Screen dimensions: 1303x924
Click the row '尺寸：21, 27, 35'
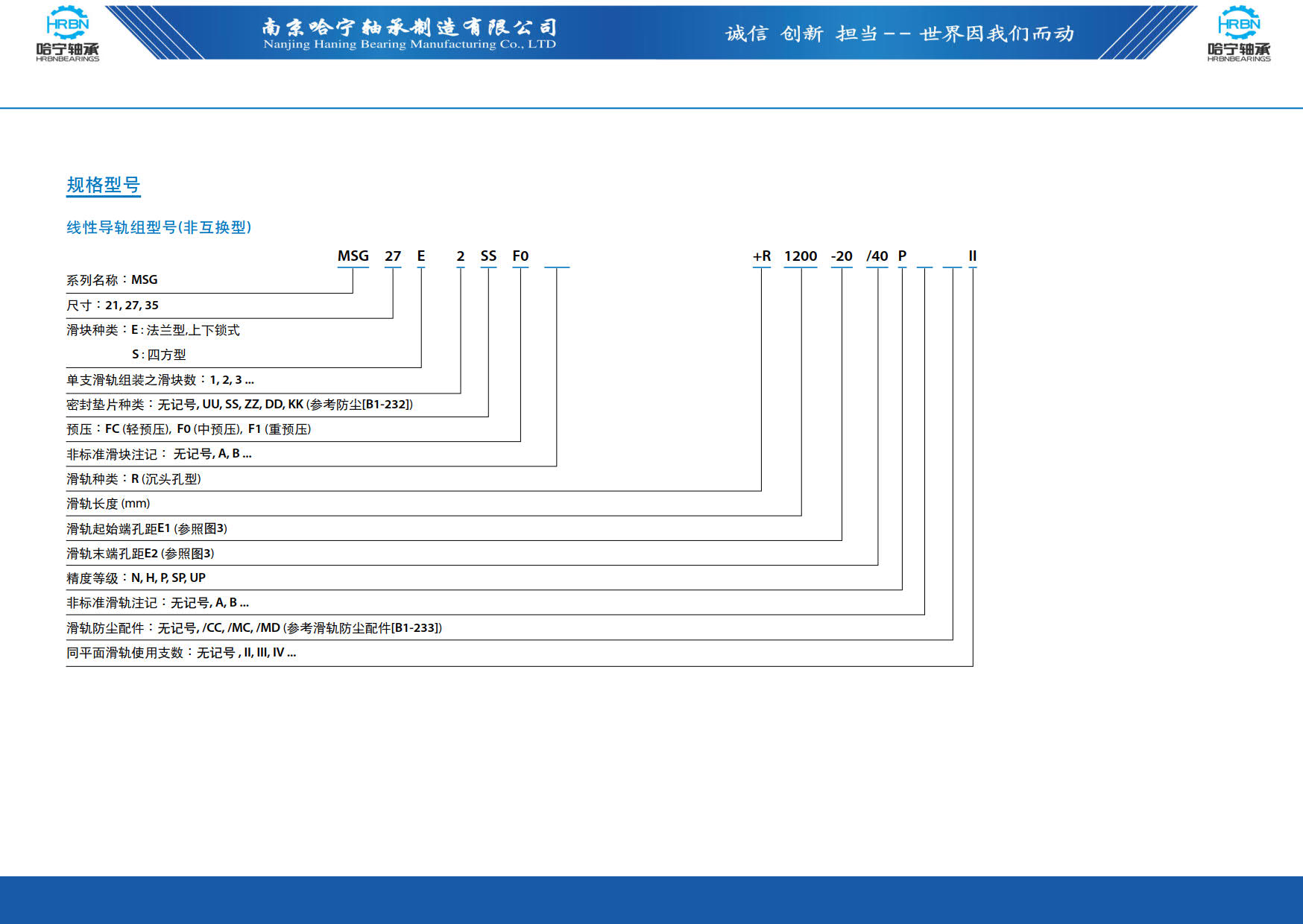[x=113, y=306]
